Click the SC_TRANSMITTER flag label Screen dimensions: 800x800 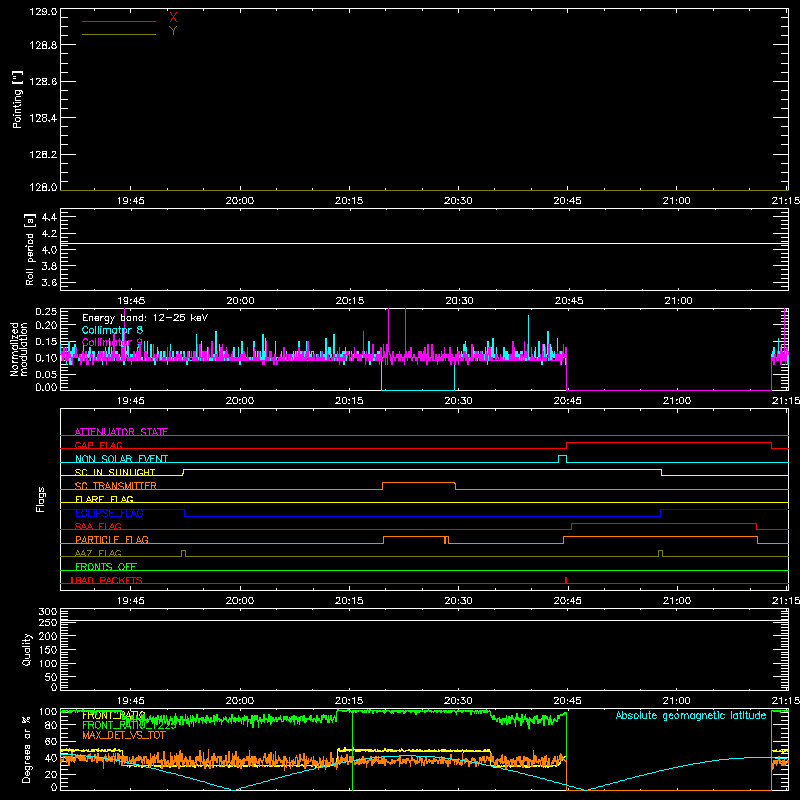116,486
